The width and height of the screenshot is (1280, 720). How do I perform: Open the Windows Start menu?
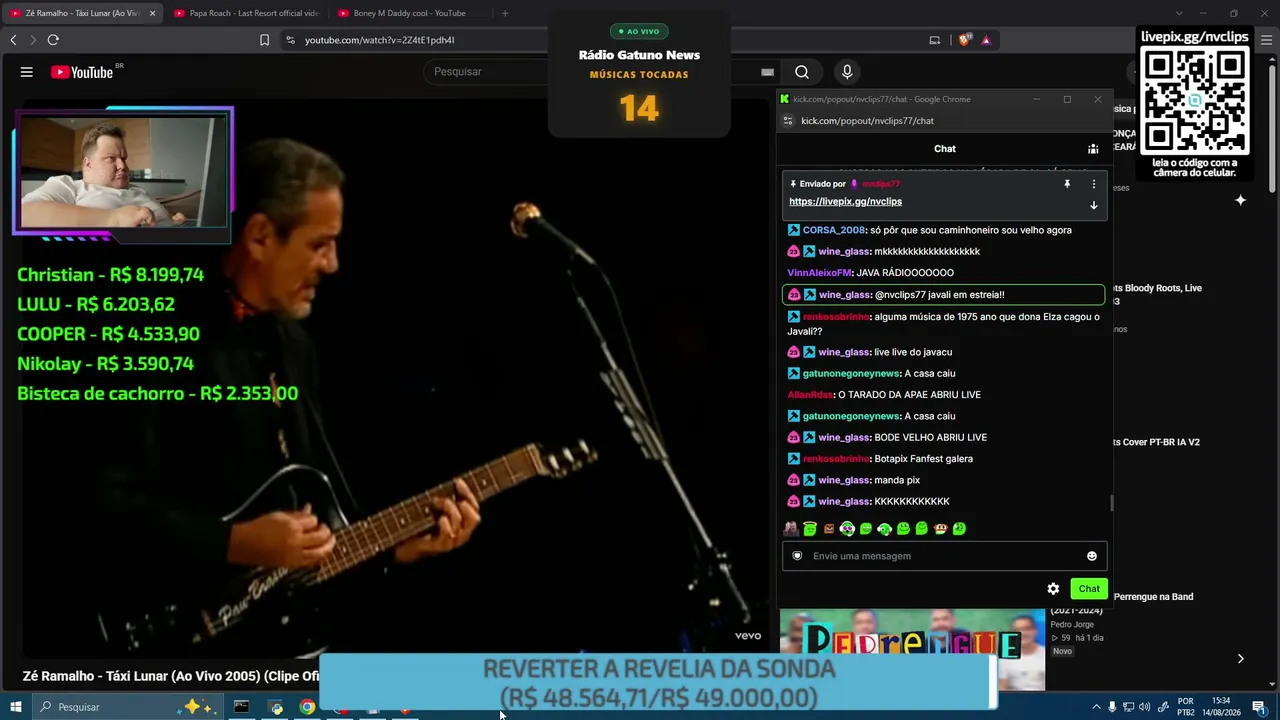point(15,707)
